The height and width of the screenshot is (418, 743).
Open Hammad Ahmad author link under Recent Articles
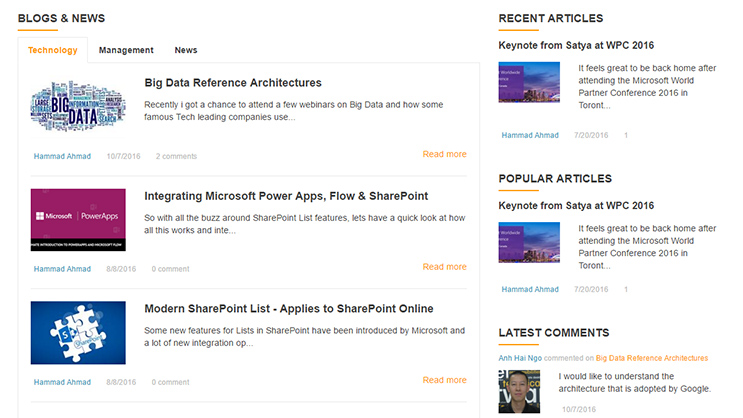530,136
